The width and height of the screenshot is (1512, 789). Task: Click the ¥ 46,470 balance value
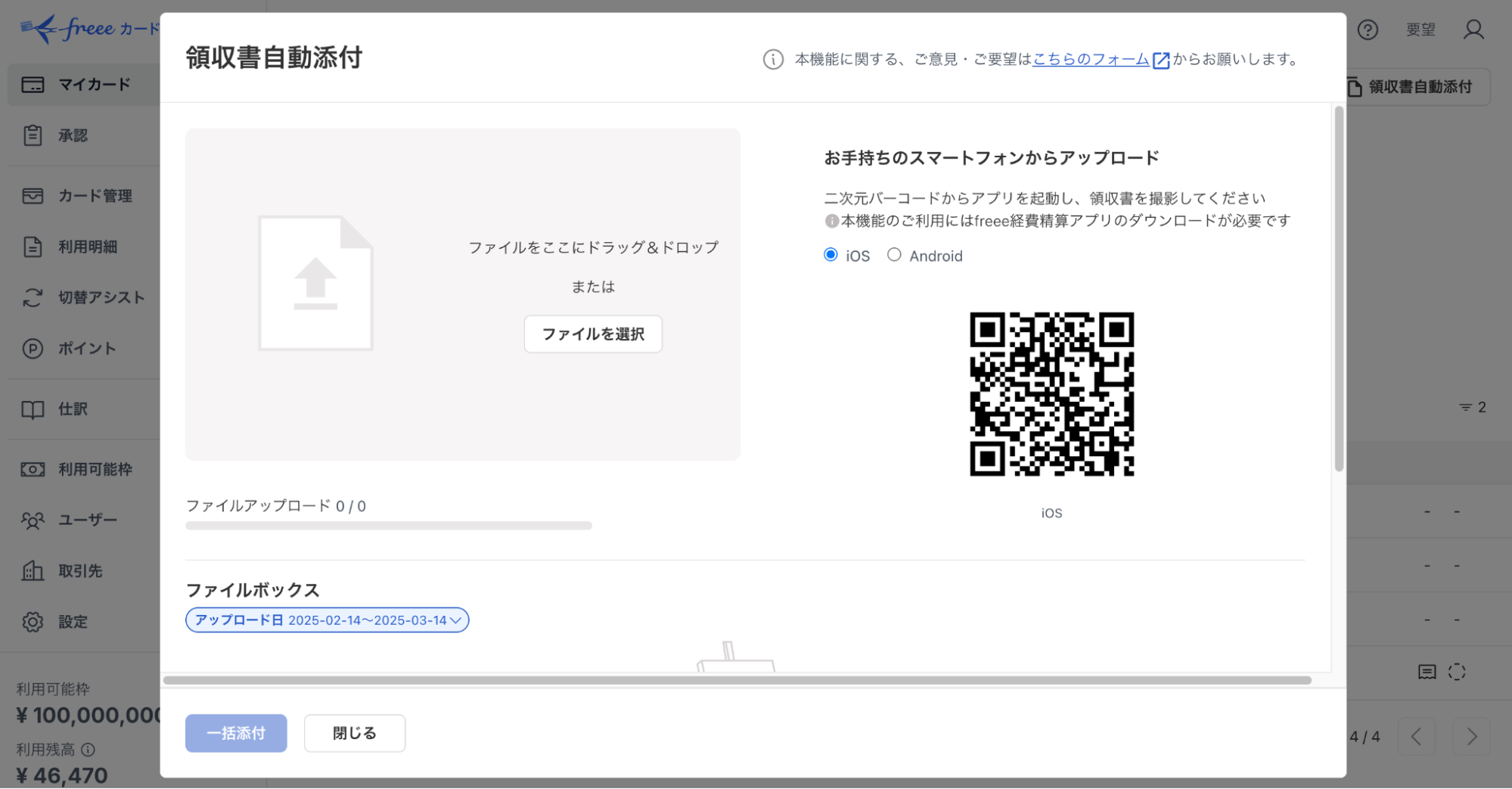click(62, 776)
